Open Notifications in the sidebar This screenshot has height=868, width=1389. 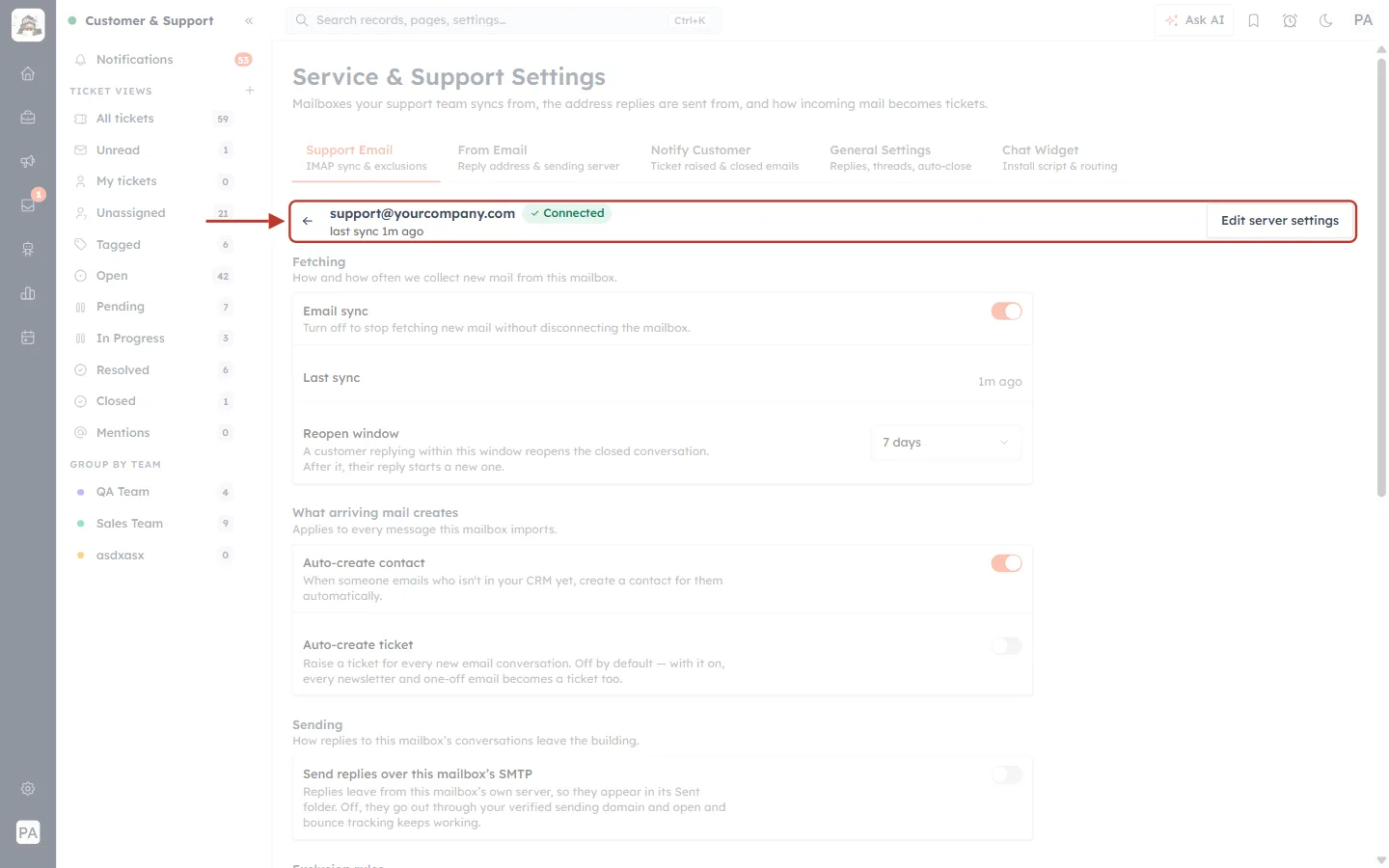[x=161, y=60]
